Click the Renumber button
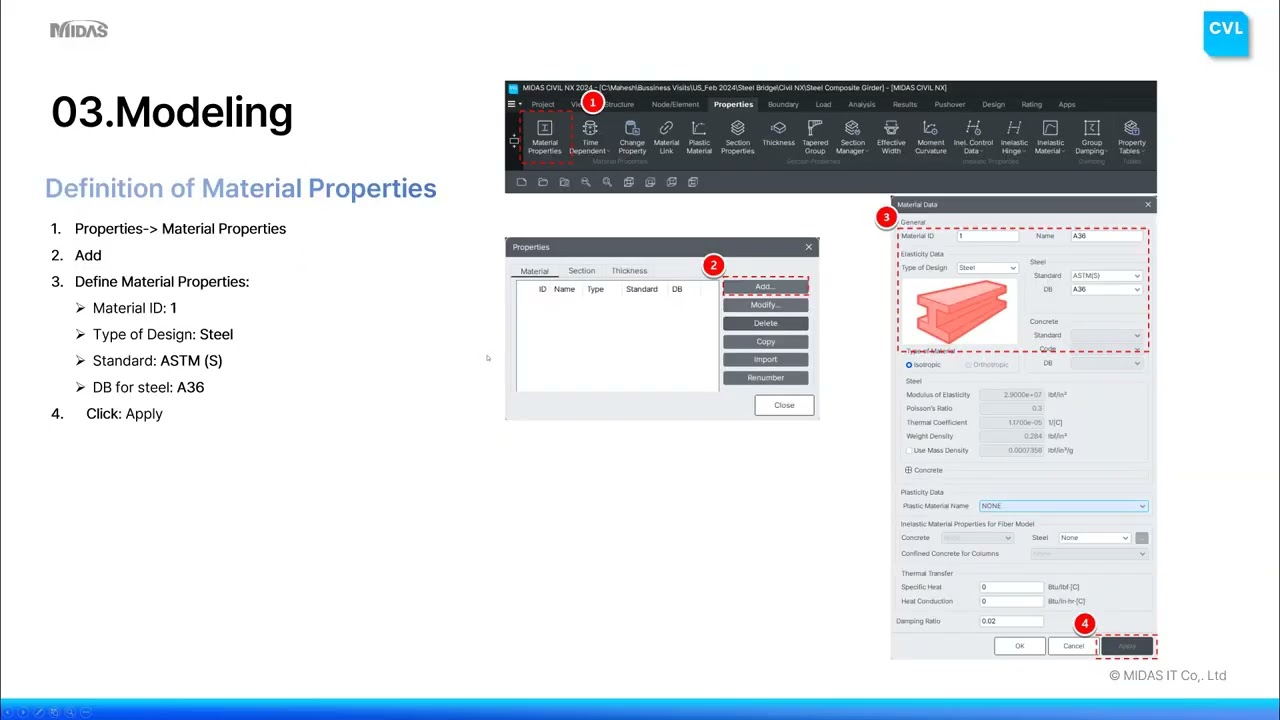This screenshot has width=1280, height=720. [765, 377]
